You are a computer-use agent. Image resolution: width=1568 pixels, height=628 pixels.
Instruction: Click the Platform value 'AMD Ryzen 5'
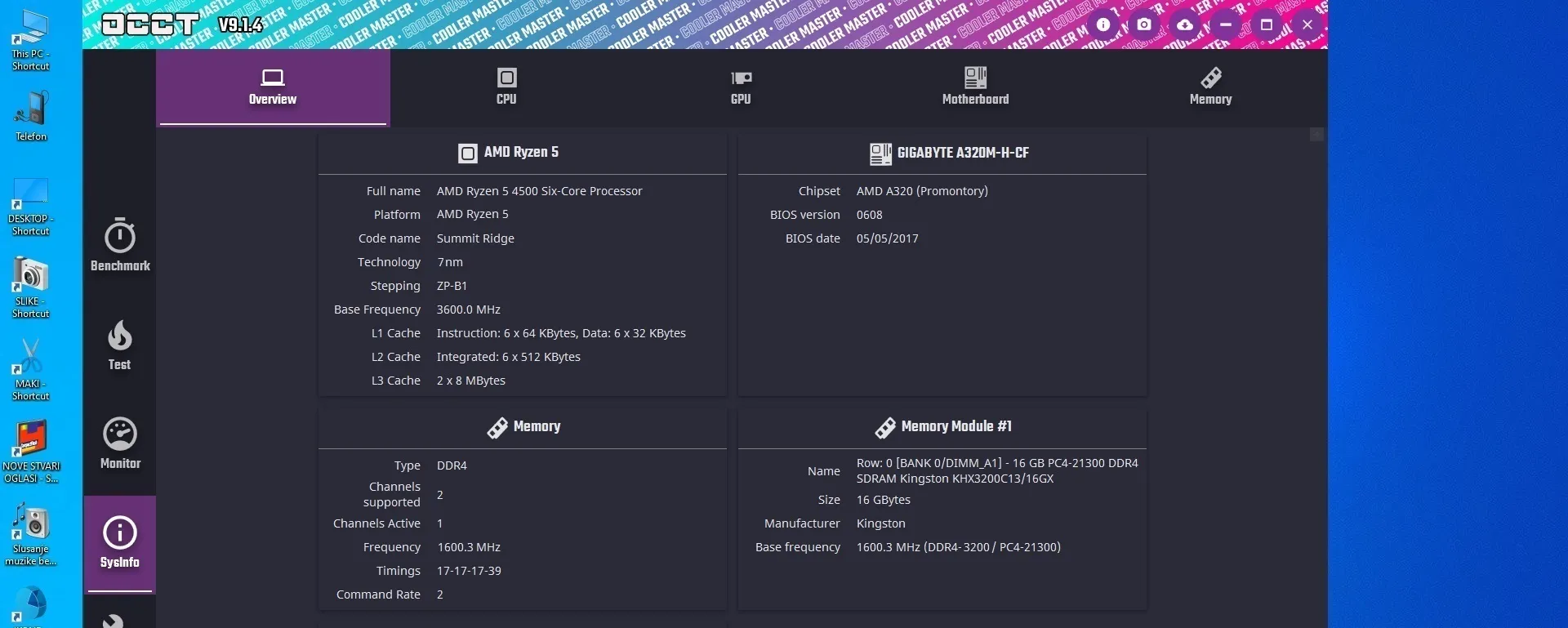(x=472, y=215)
